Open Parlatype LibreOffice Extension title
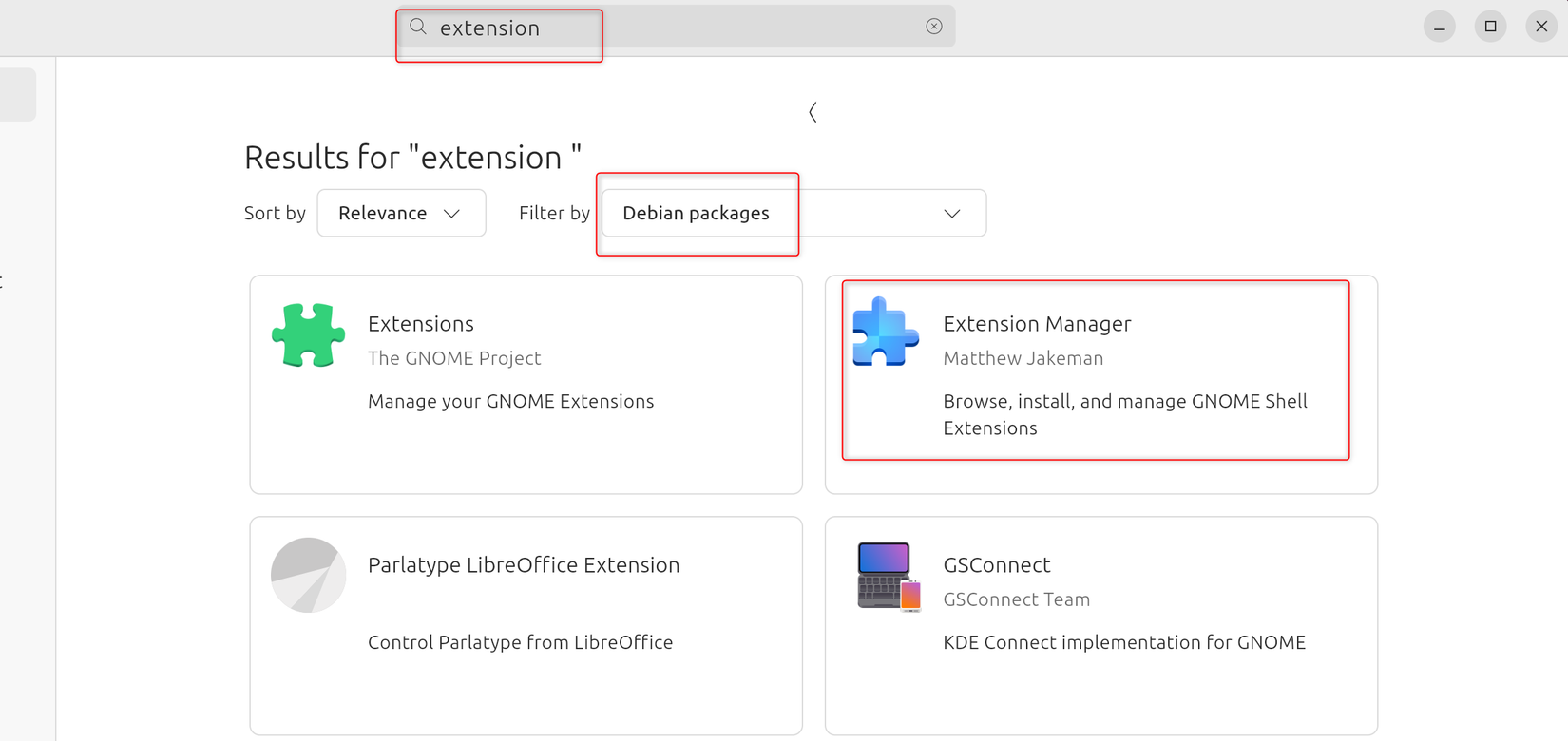Image resolution: width=1568 pixels, height=741 pixels. click(x=524, y=565)
